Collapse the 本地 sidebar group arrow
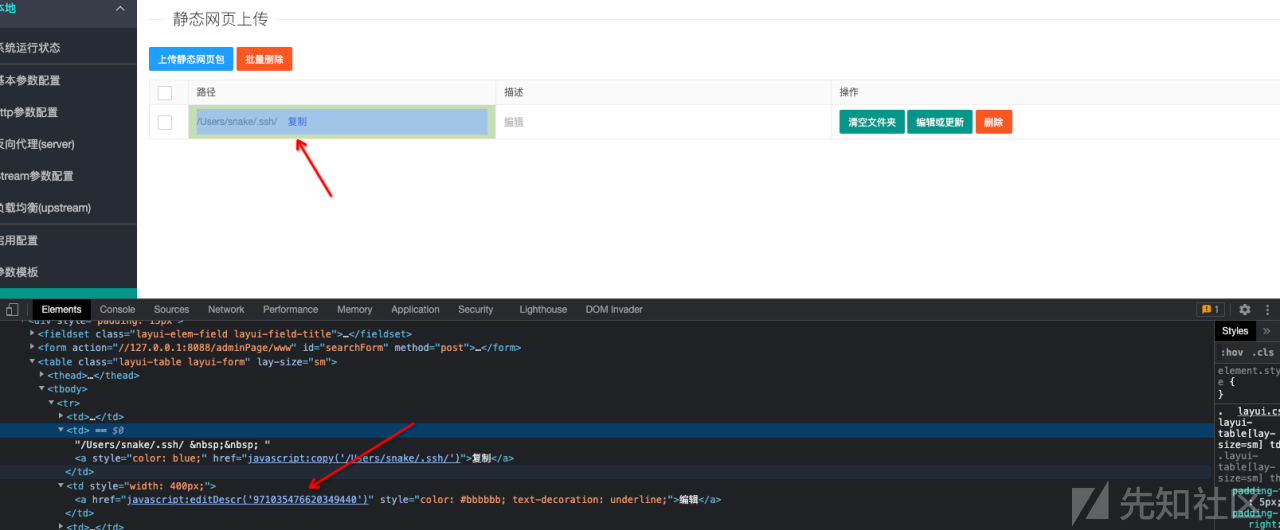The image size is (1280, 530). pyautogui.click(x=120, y=8)
